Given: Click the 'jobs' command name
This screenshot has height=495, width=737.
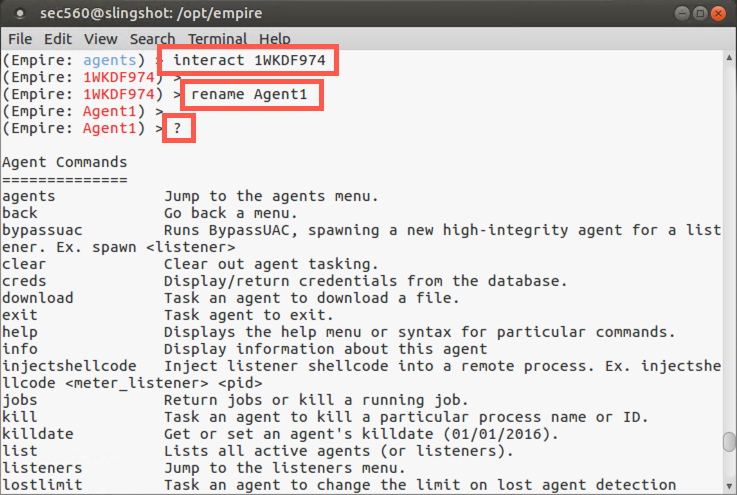Looking at the screenshot, I should [20, 401].
